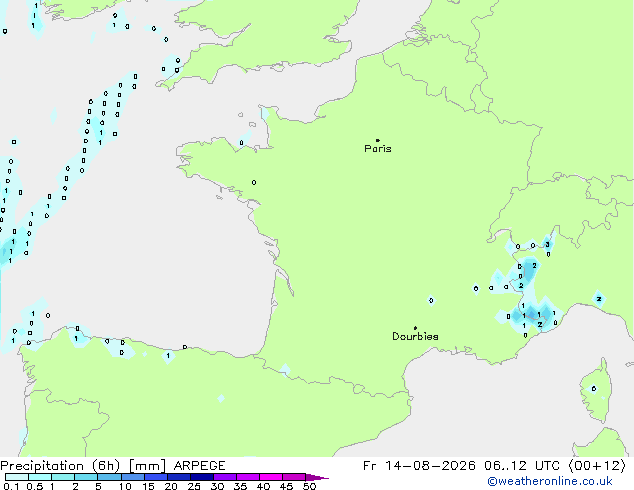Click the '0' value on Corsica

pos(594,389)
